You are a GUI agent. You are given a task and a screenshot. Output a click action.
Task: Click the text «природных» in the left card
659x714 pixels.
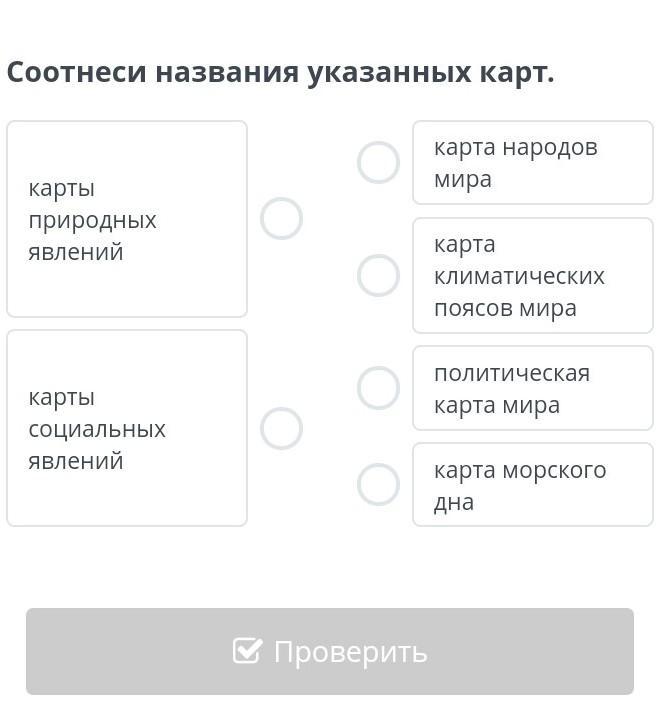92,220
